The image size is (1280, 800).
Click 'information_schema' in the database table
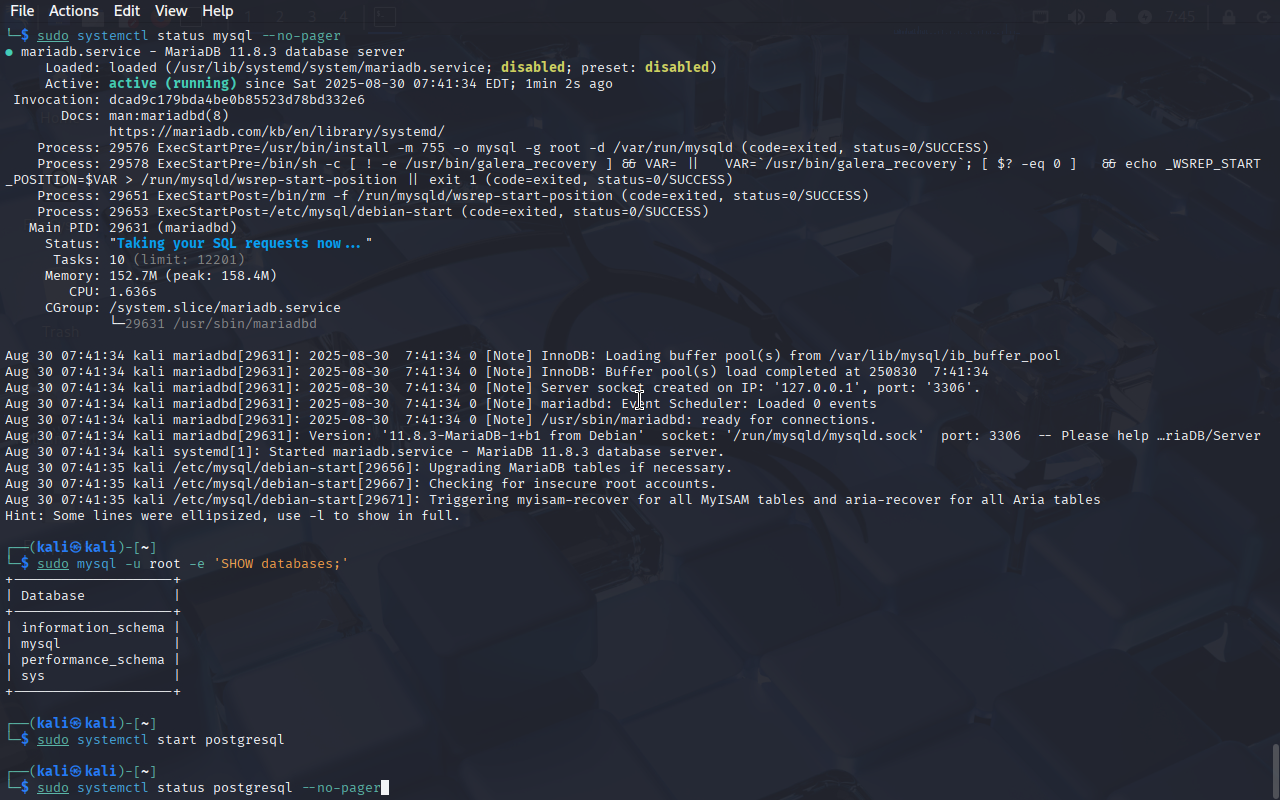click(93, 628)
